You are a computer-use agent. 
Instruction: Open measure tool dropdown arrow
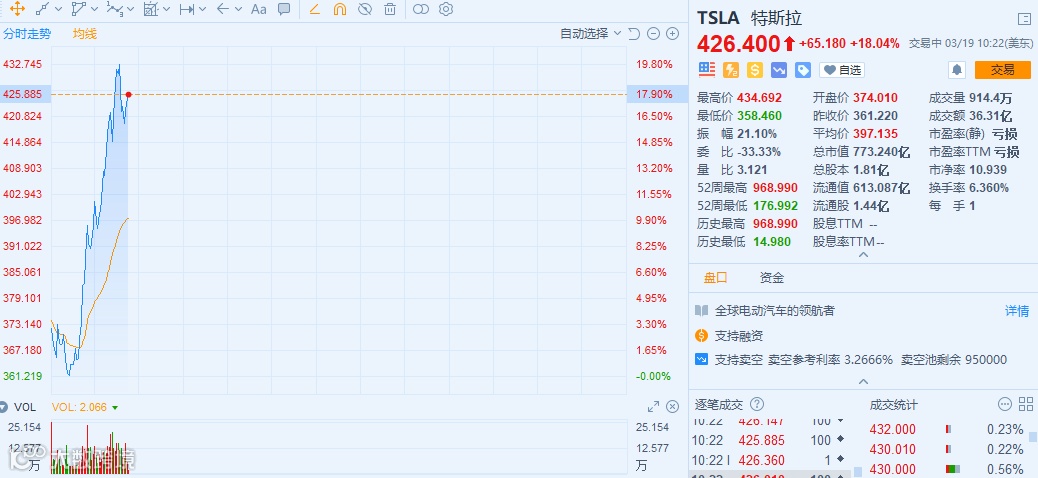166,9
